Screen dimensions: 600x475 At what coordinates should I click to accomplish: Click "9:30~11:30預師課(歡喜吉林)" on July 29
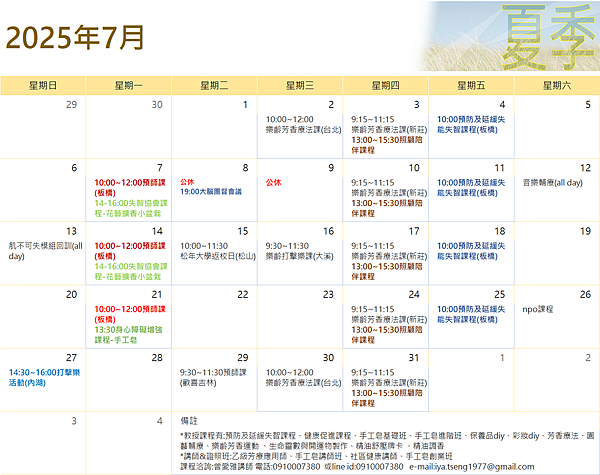click(213, 377)
